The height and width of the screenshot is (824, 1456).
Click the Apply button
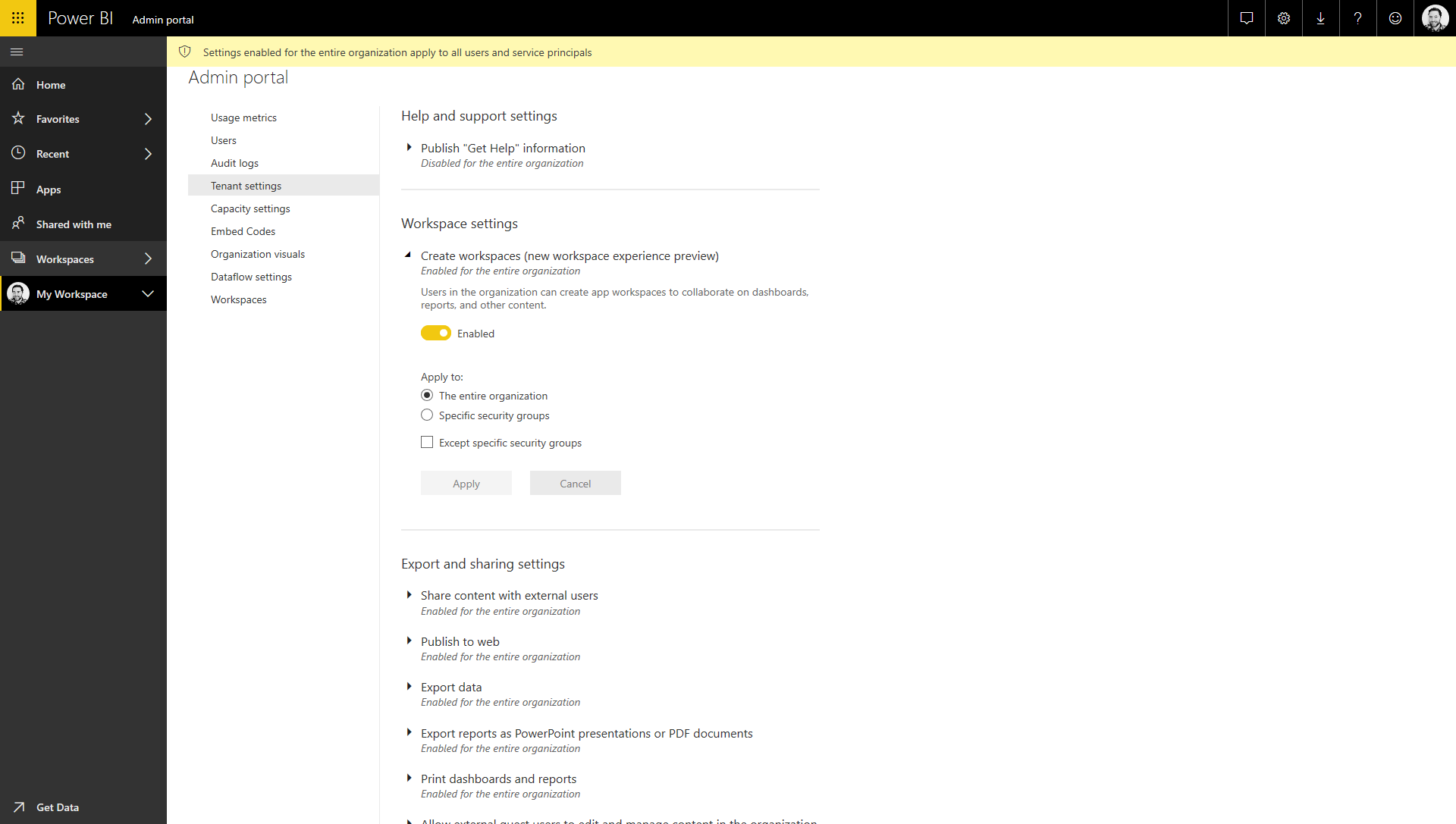[466, 482]
